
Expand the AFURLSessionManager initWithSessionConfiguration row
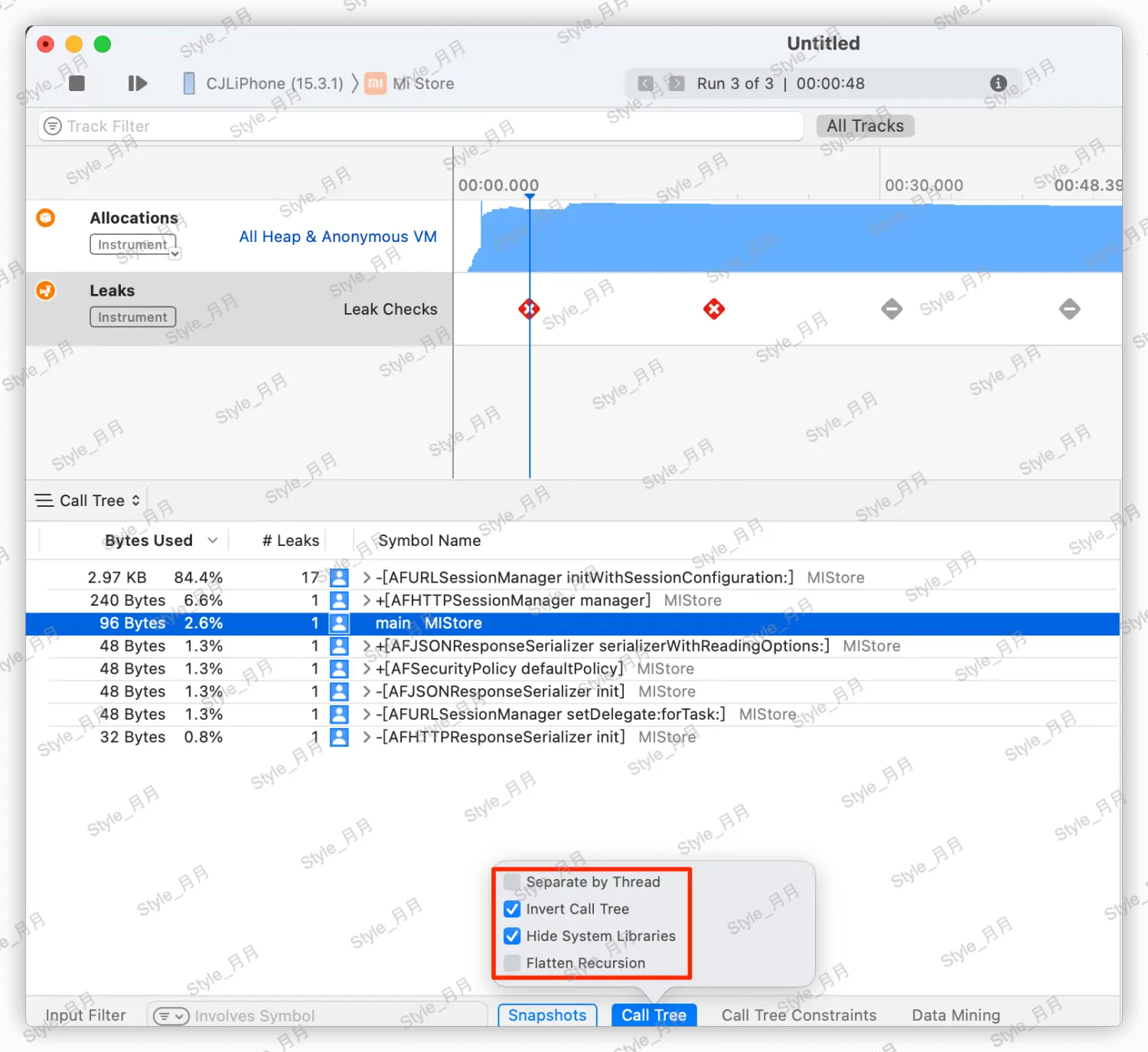click(x=367, y=578)
